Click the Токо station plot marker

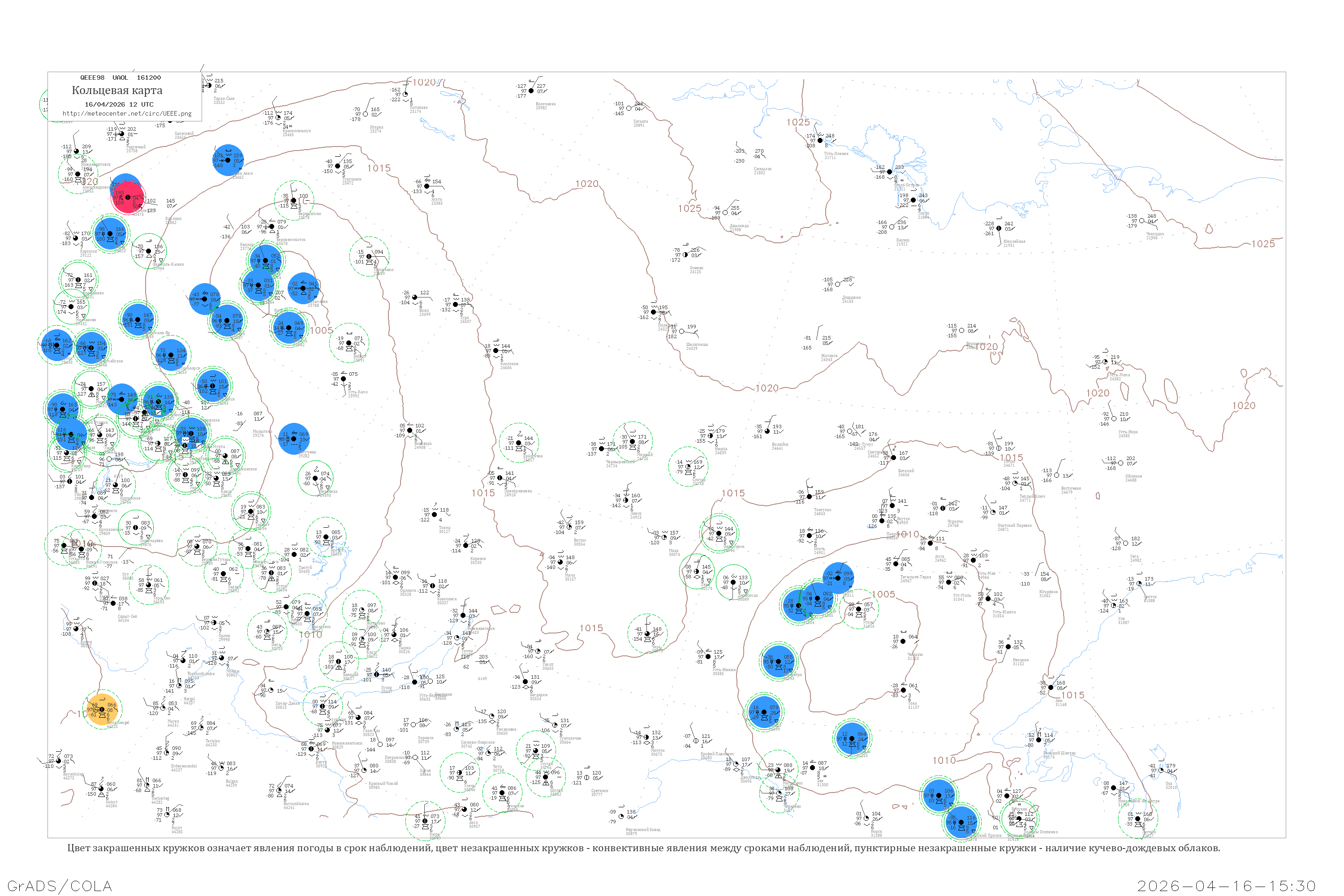(x=904, y=690)
